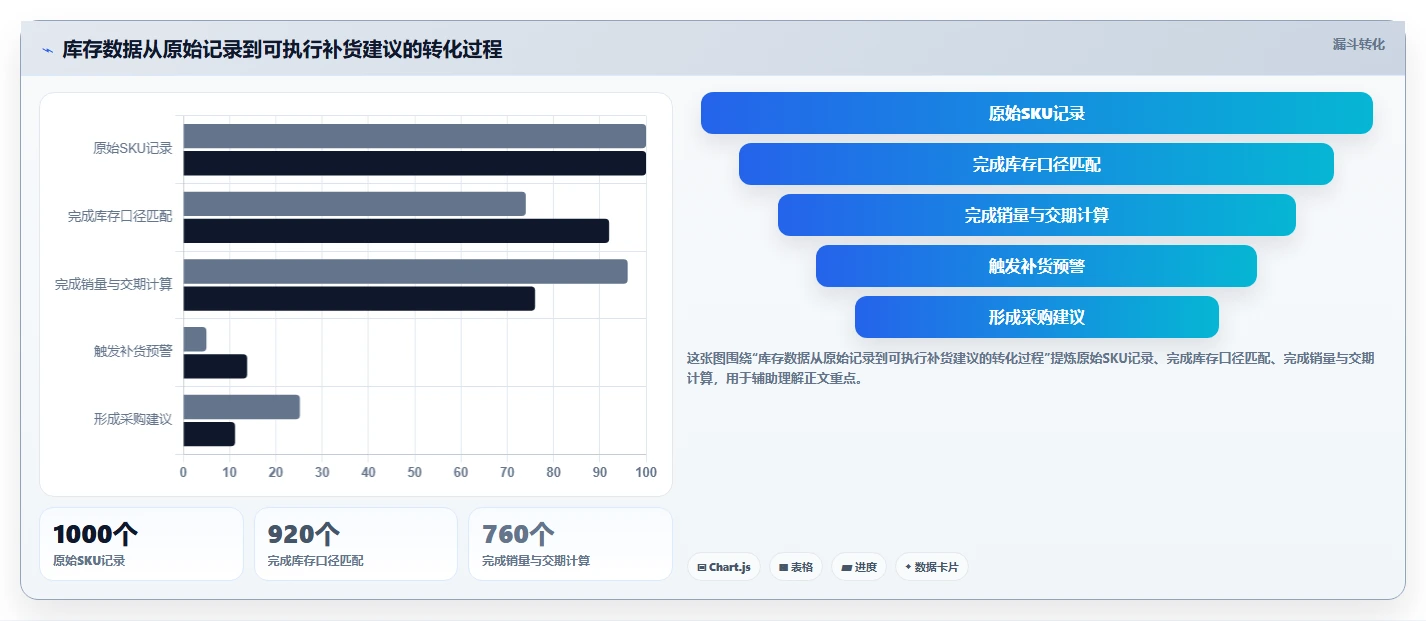The image size is (1426, 621).
Task: Click the 漏斗转化 label in the header
Action: [1359, 44]
